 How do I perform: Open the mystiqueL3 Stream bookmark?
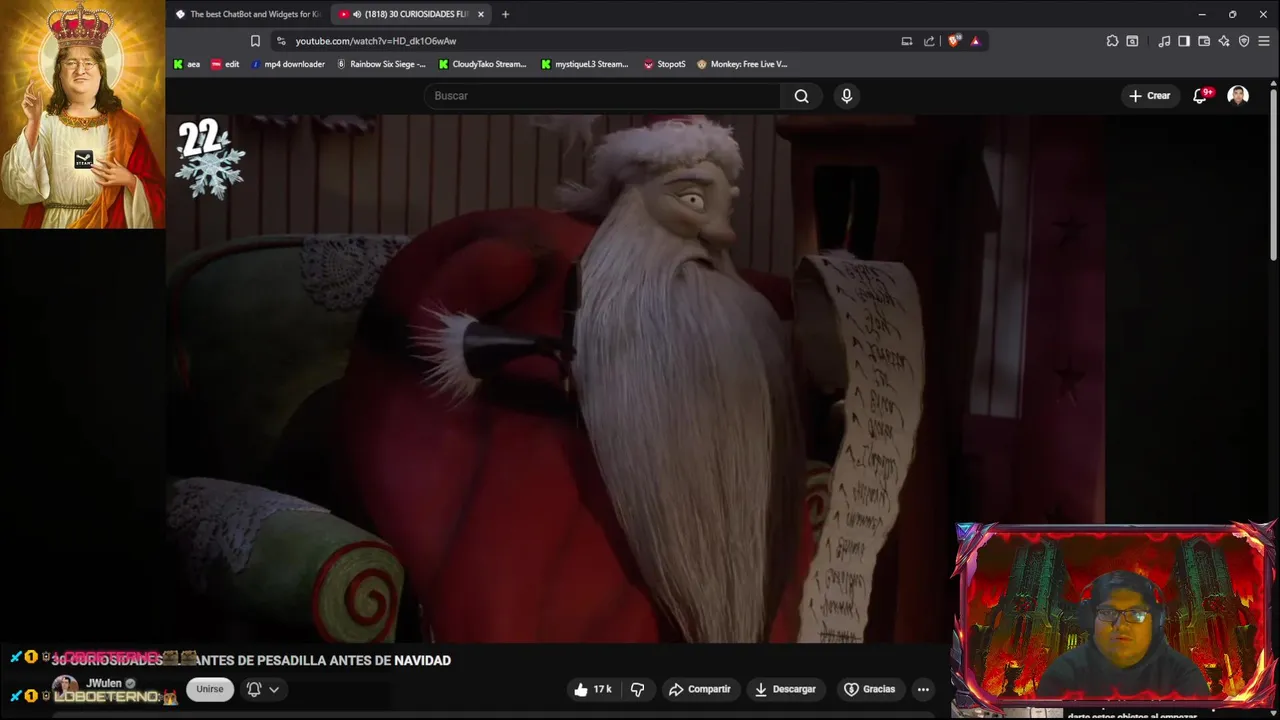pos(585,64)
